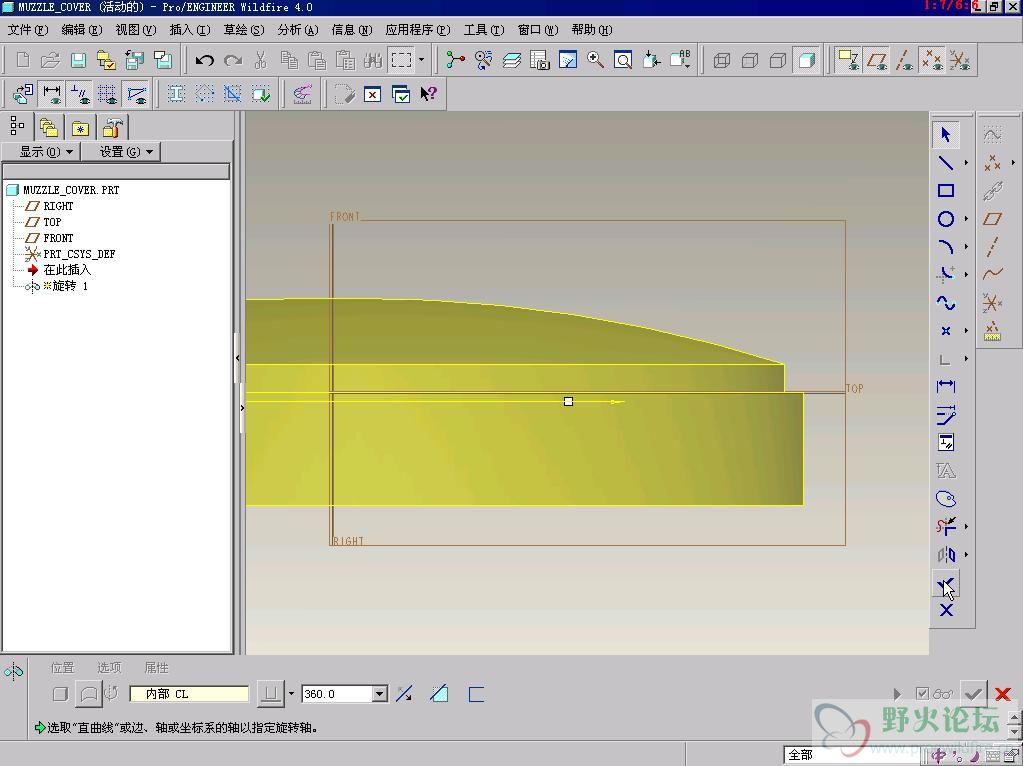Expand the Circle tool flyout arrow

(x=966, y=219)
